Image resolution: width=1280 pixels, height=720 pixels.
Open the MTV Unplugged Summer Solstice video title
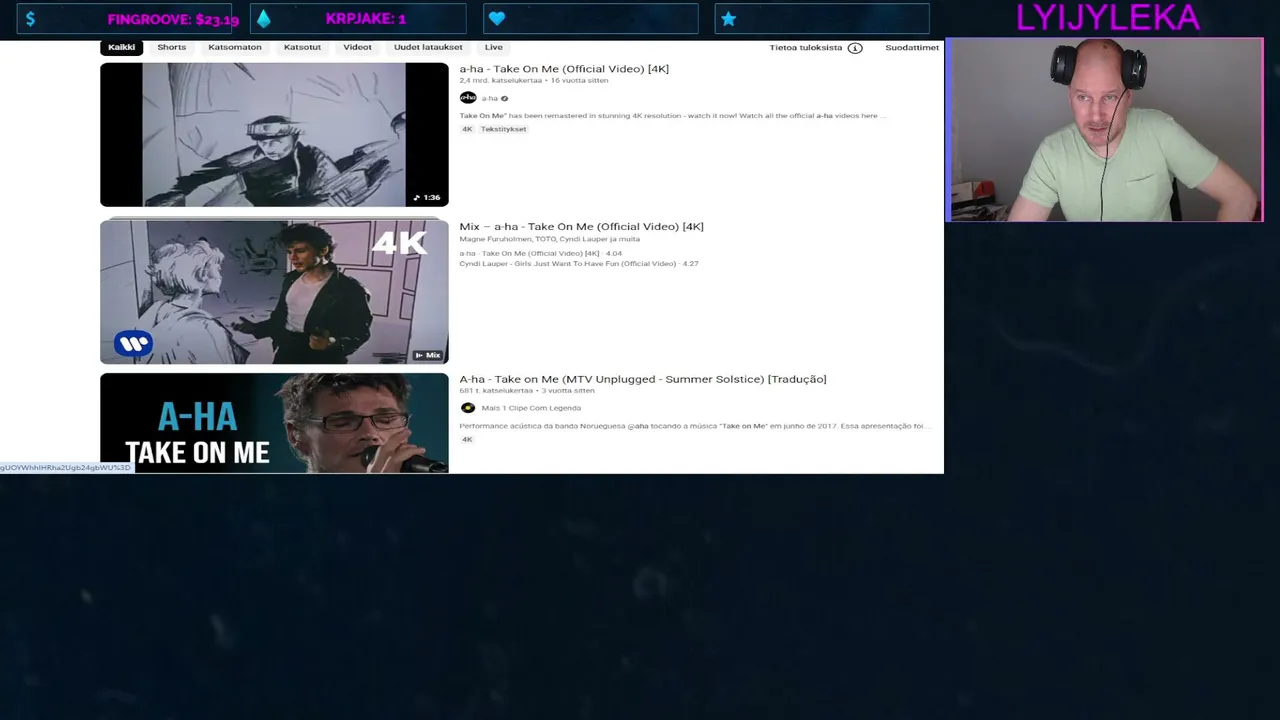click(x=643, y=379)
